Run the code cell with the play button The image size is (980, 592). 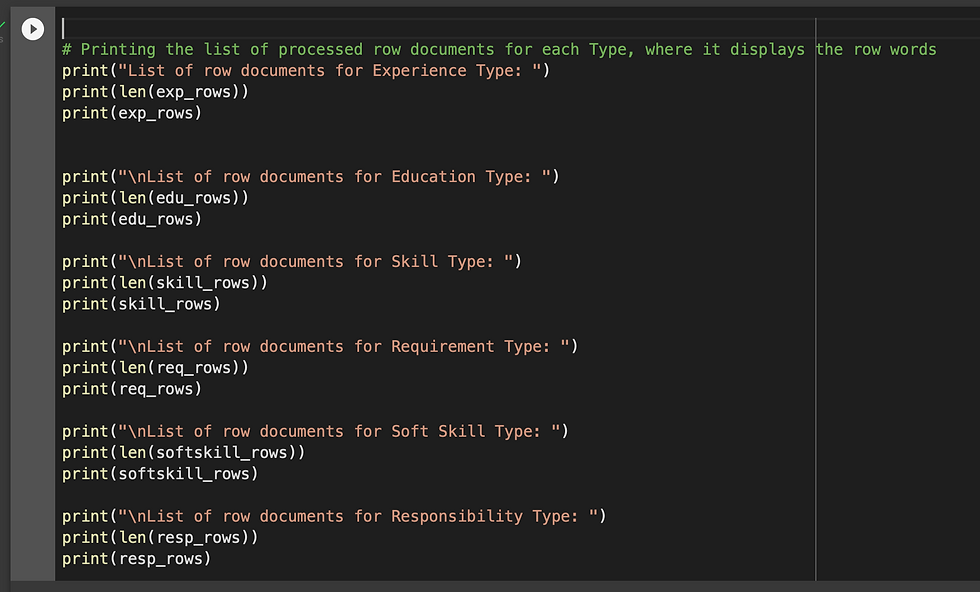[33, 30]
